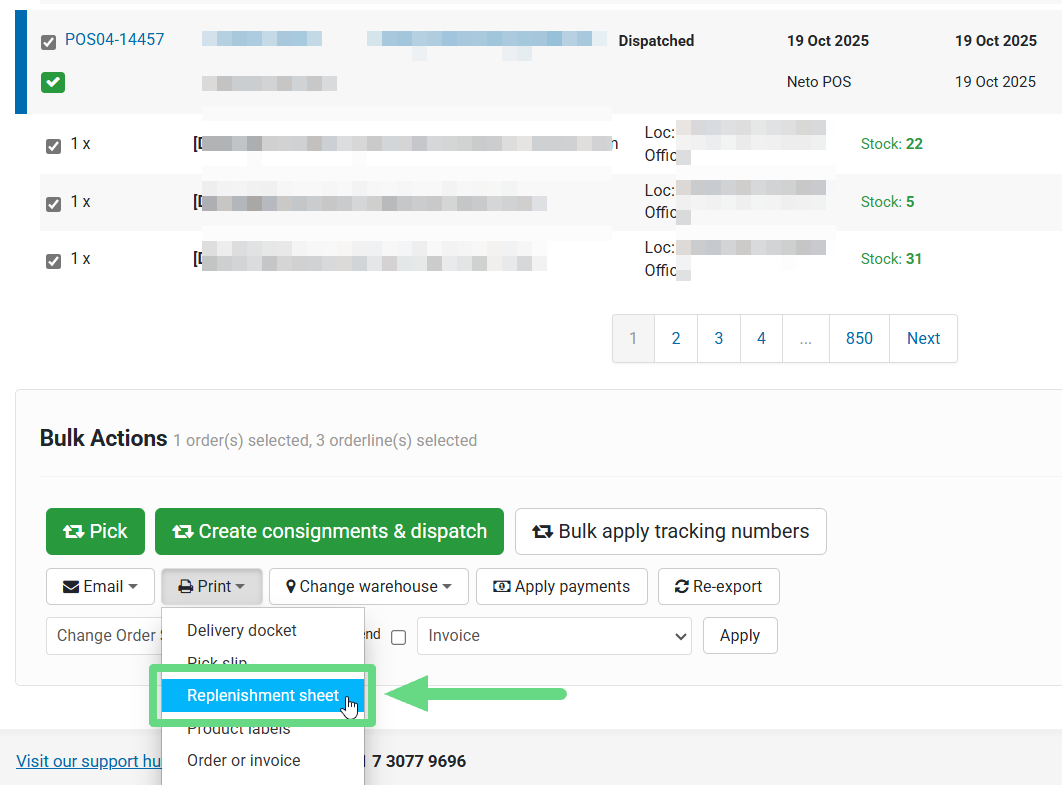
Task: Choose Replenishment sheet from Print menu
Action: point(263,696)
